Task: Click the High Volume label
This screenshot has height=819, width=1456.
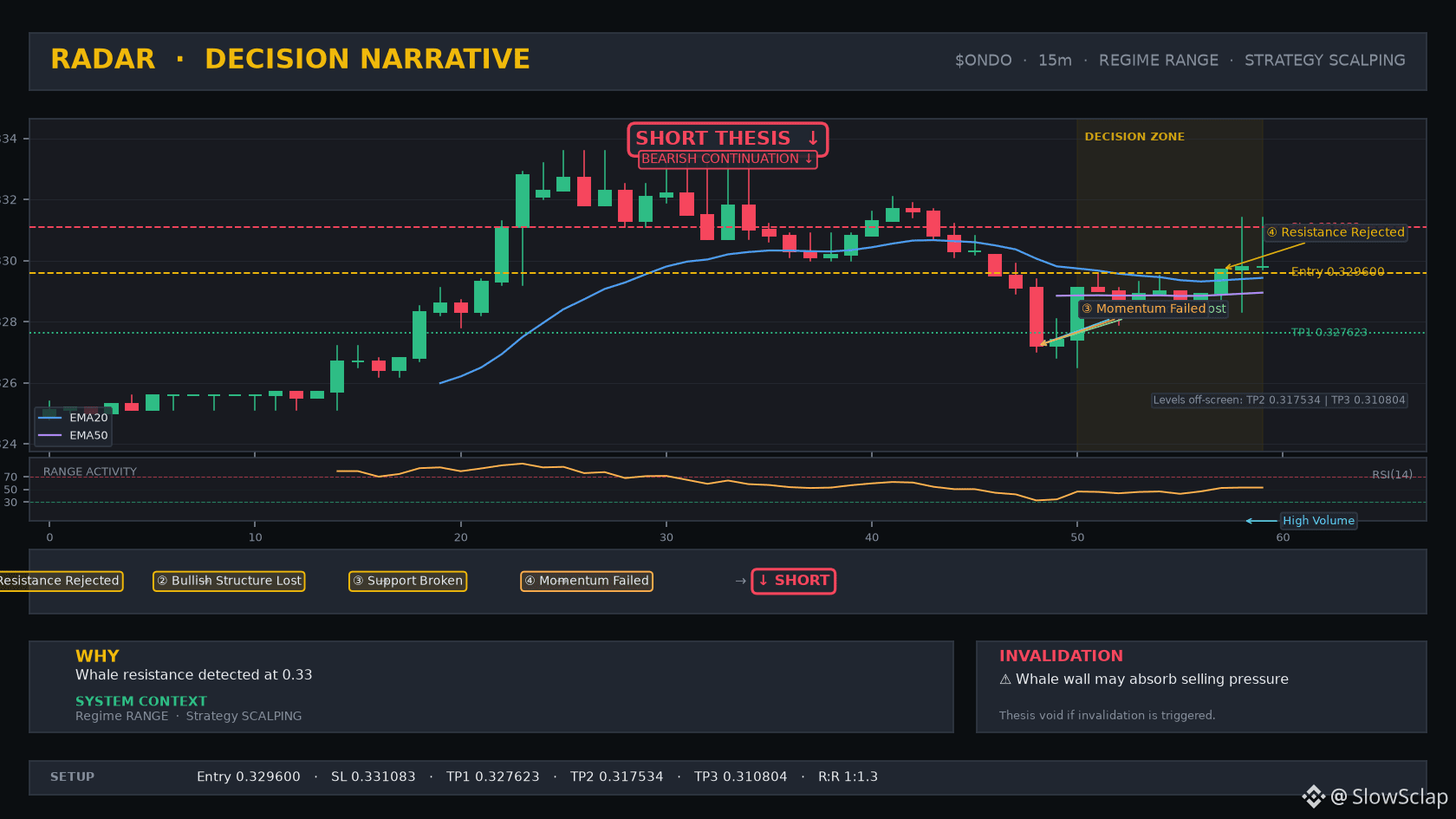Action: pyautogui.click(x=1319, y=521)
